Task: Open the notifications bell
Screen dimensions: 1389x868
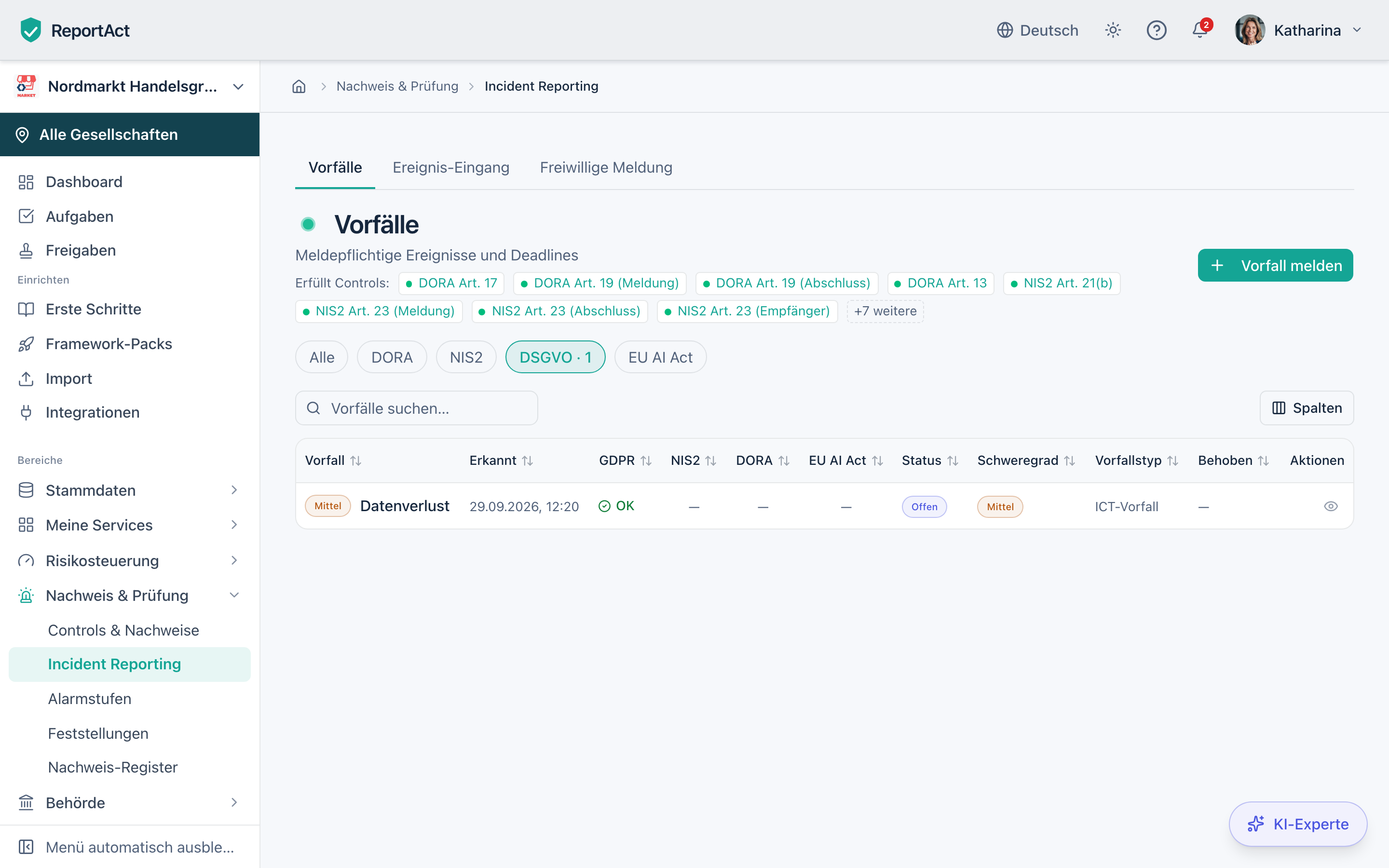Action: click(1199, 30)
